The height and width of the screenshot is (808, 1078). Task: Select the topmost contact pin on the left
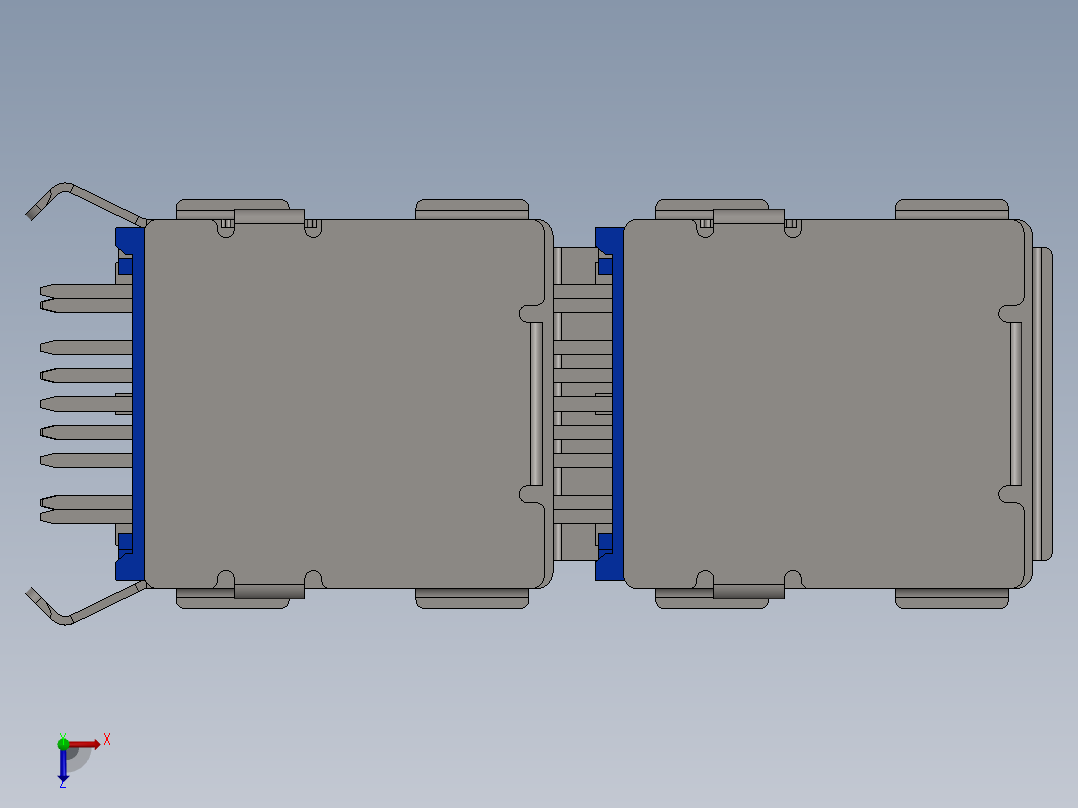(75, 292)
